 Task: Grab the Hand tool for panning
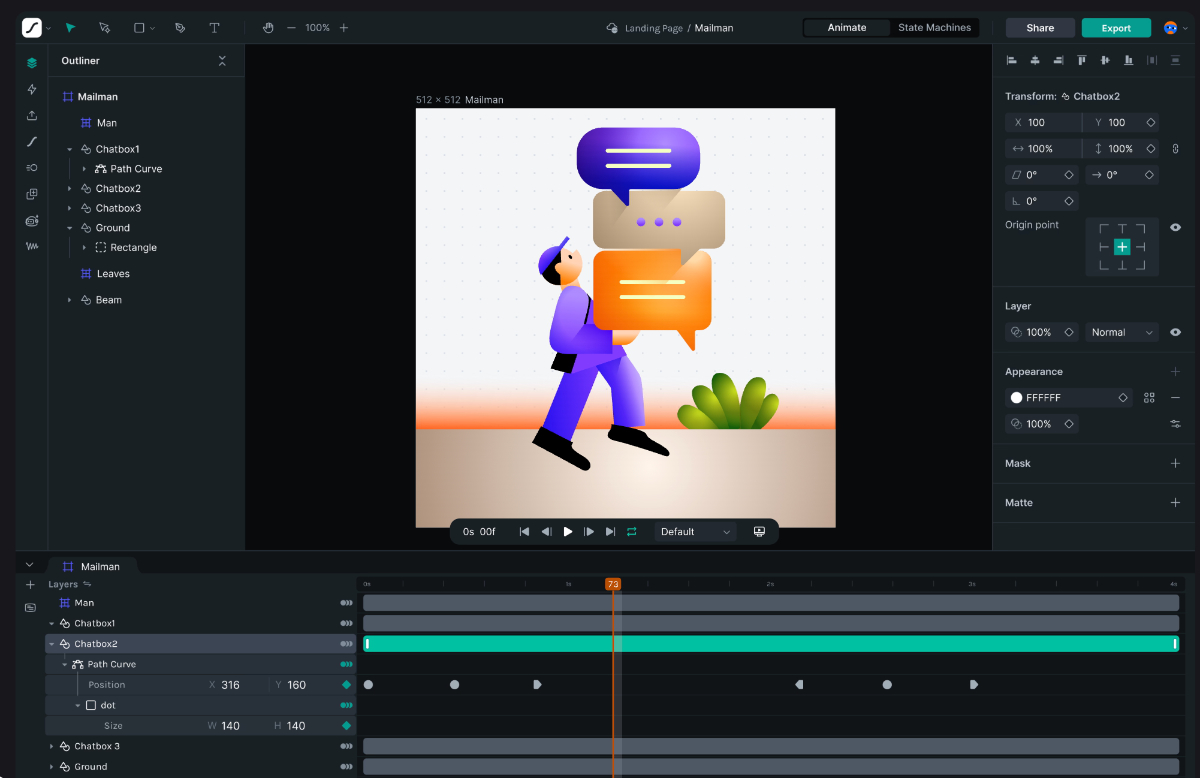[x=268, y=27]
